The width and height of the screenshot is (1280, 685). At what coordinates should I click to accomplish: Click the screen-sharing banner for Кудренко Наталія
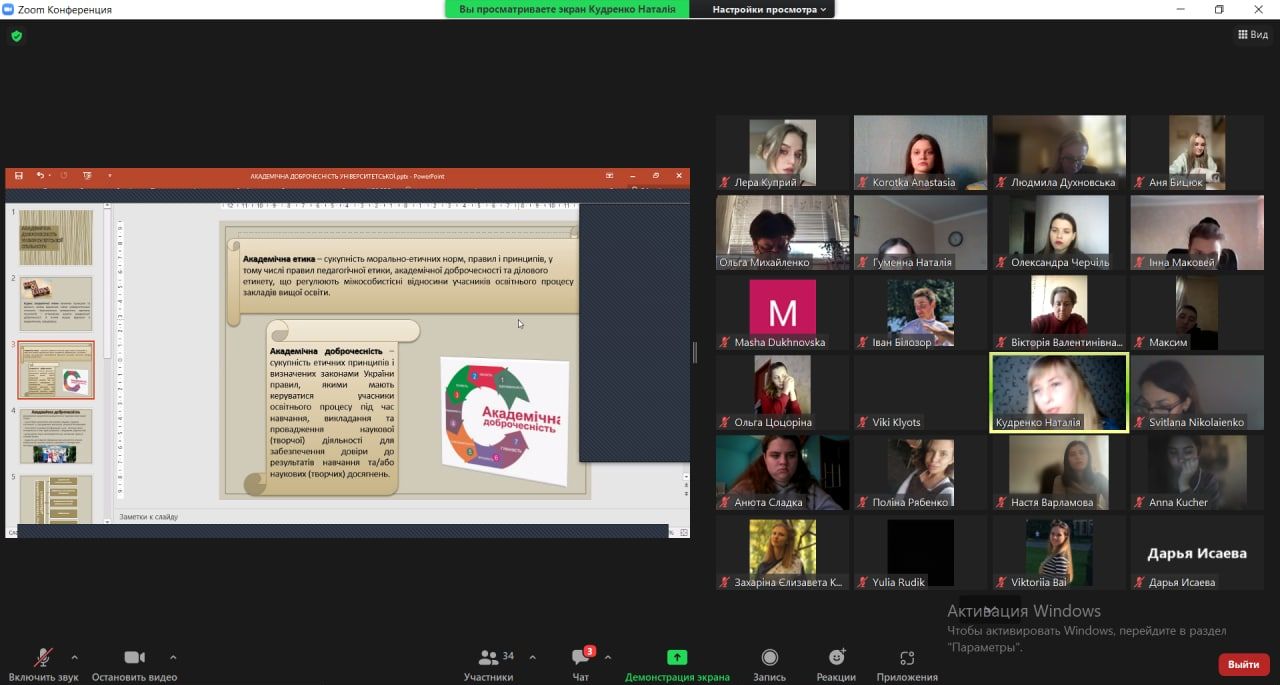click(567, 9)
